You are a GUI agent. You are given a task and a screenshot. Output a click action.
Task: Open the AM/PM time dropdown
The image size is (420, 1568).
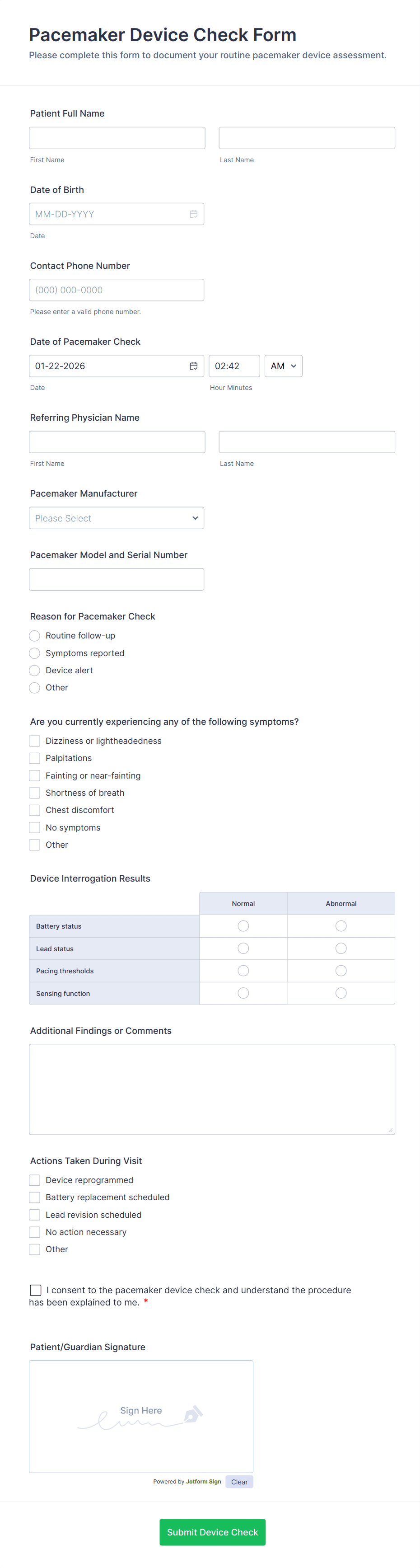(283, 366)
